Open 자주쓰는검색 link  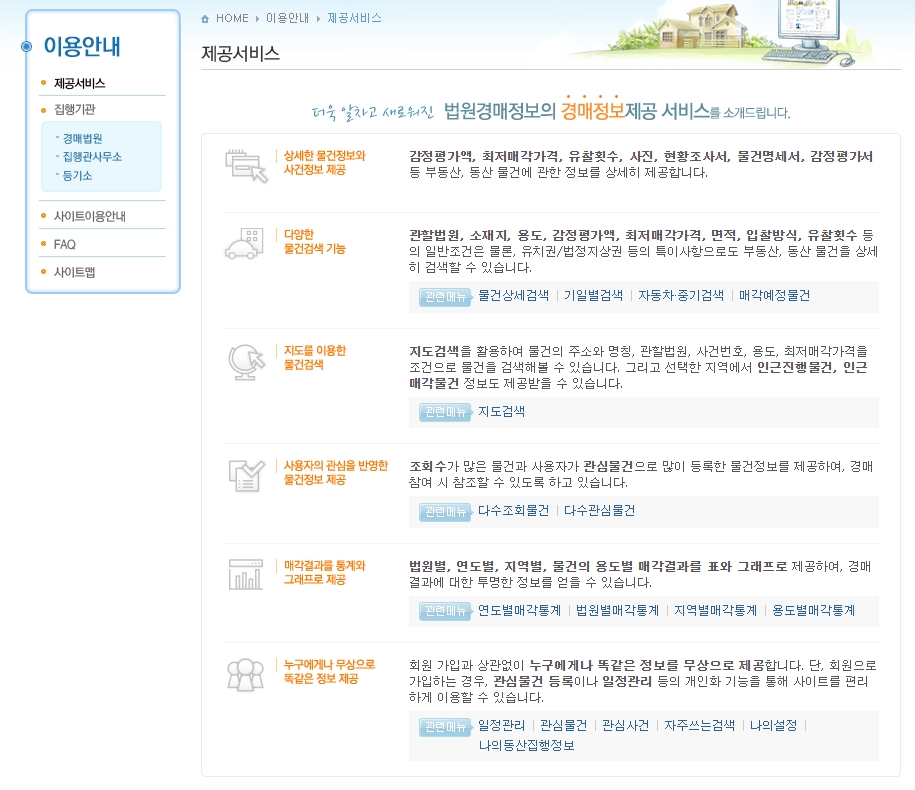[x=700, y=725]
